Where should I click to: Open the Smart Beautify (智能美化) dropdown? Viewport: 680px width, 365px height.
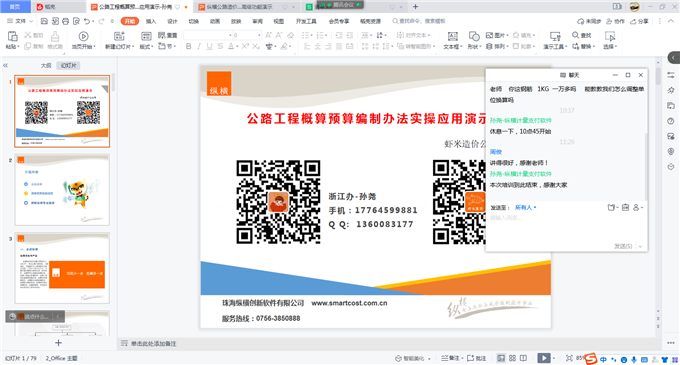[413, 358]
